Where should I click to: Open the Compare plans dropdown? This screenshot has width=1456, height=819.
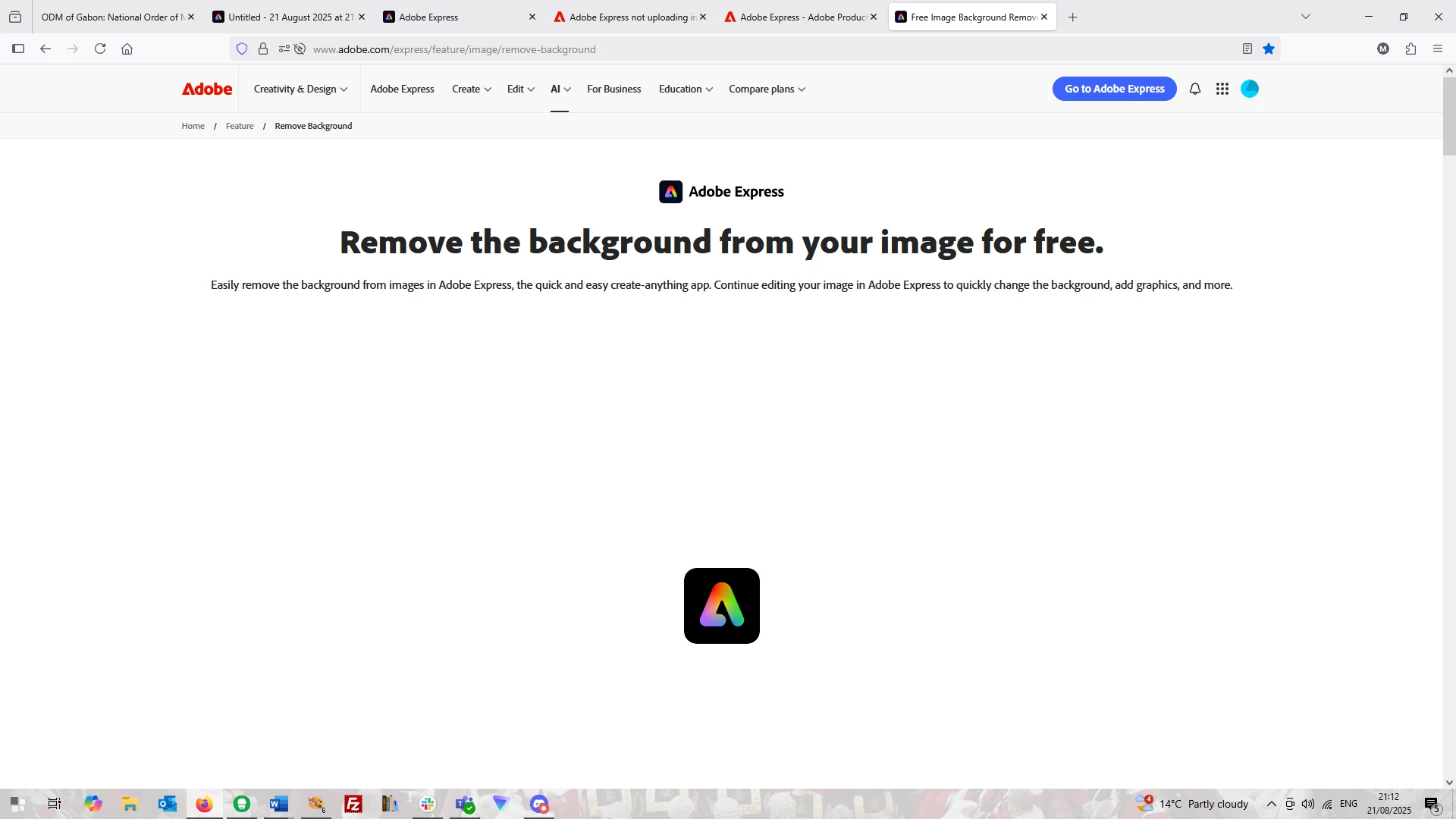[x=767, y=89]
